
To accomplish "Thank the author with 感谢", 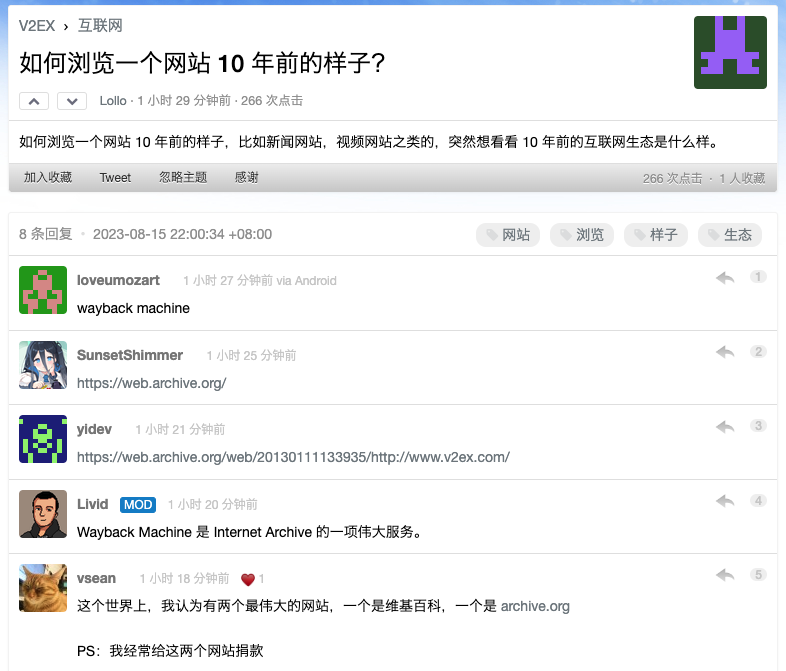I will [x=247, y=178].
